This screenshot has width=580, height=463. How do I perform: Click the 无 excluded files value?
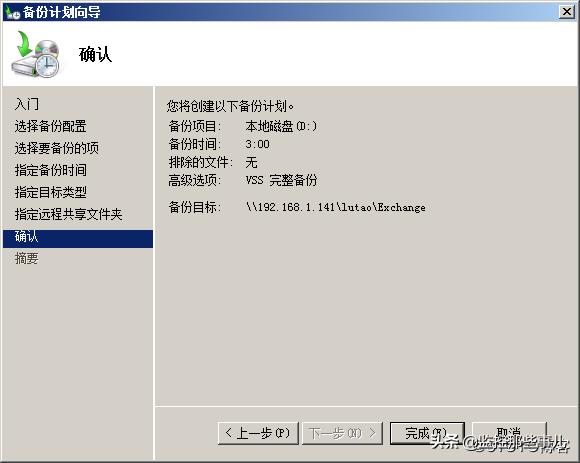251,162
